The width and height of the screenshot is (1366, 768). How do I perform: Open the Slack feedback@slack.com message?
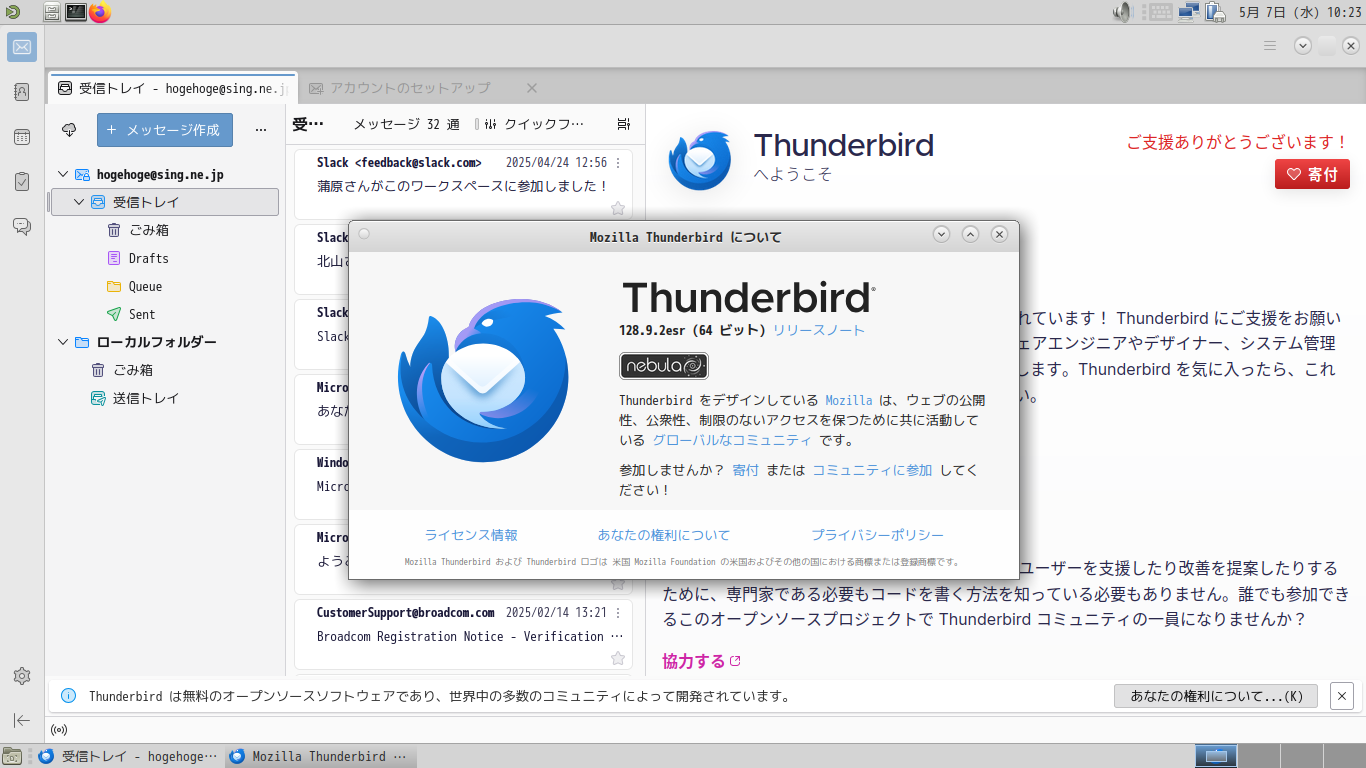[x=464, y=185]
